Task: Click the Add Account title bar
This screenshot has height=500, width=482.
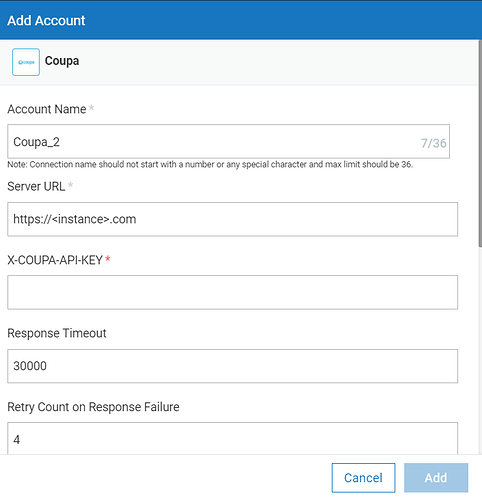Action: click(241, 20)
